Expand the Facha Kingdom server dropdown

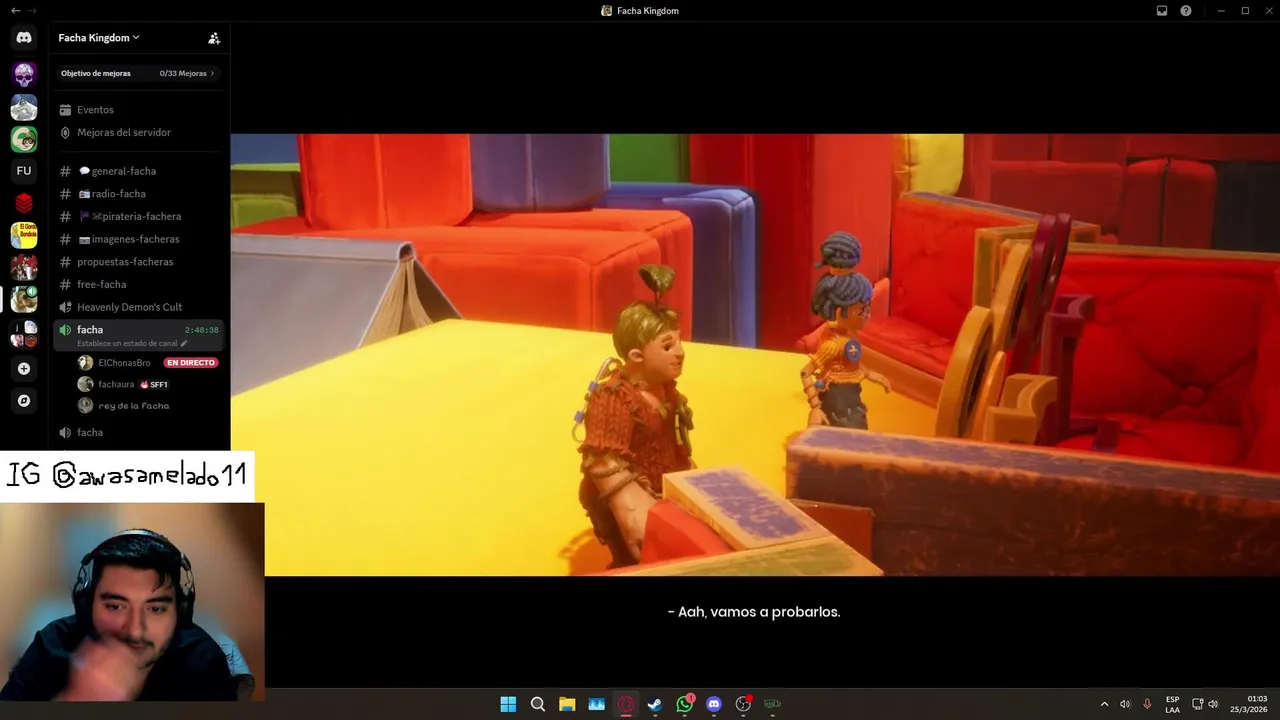tap(99, 38)
